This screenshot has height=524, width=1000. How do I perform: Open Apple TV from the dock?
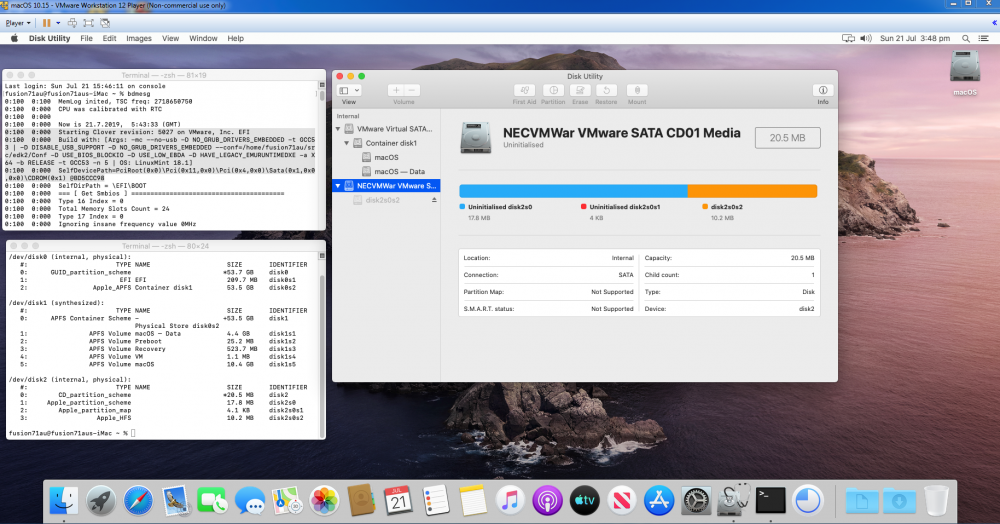pyautogui.click(x=584, y=501)
